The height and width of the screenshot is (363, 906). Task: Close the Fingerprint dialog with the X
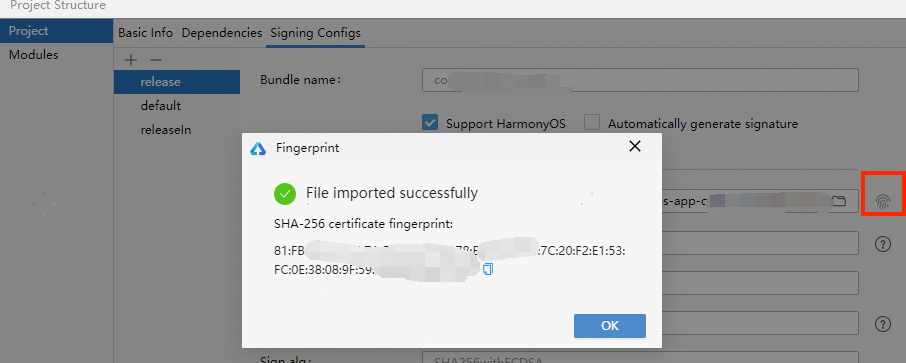click(635, 146)
